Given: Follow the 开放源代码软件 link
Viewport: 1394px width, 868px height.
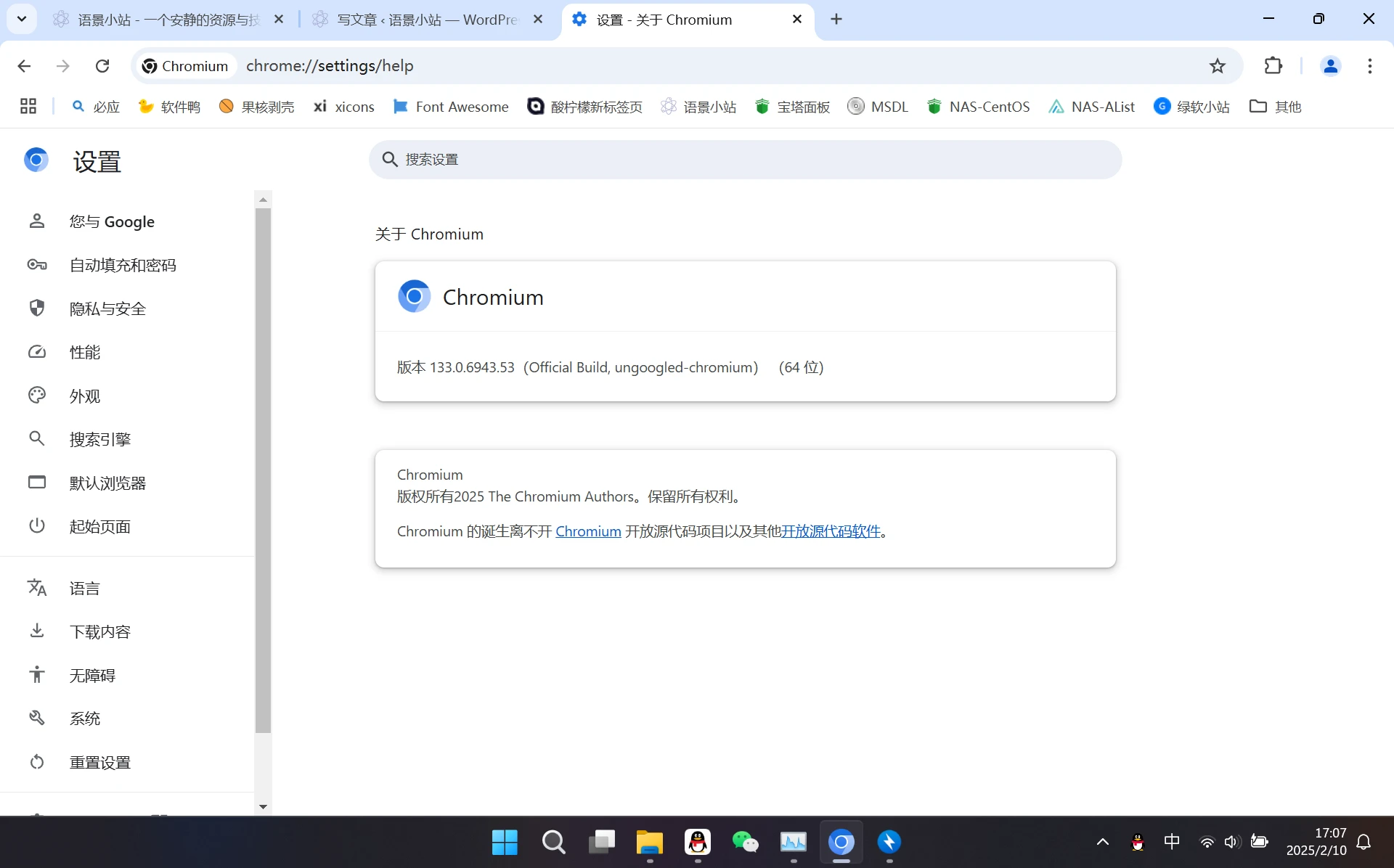Looking at the screenshot, I should click(x=831, y=532).
